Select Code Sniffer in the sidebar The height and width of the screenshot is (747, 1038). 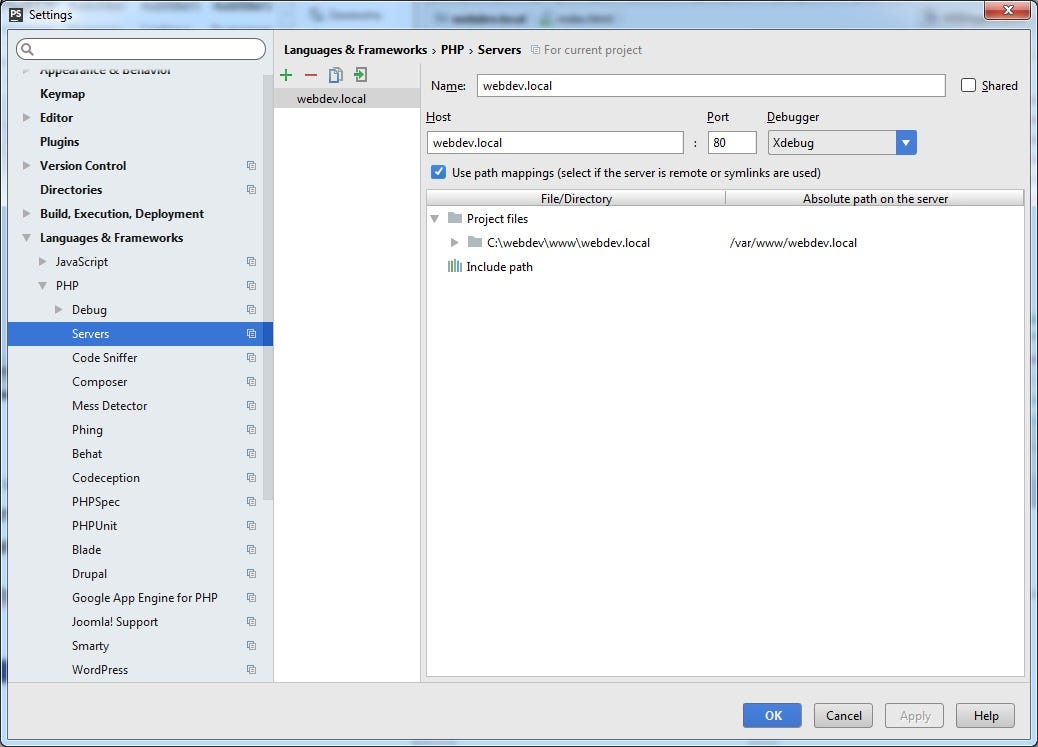[x=104, y=357]
